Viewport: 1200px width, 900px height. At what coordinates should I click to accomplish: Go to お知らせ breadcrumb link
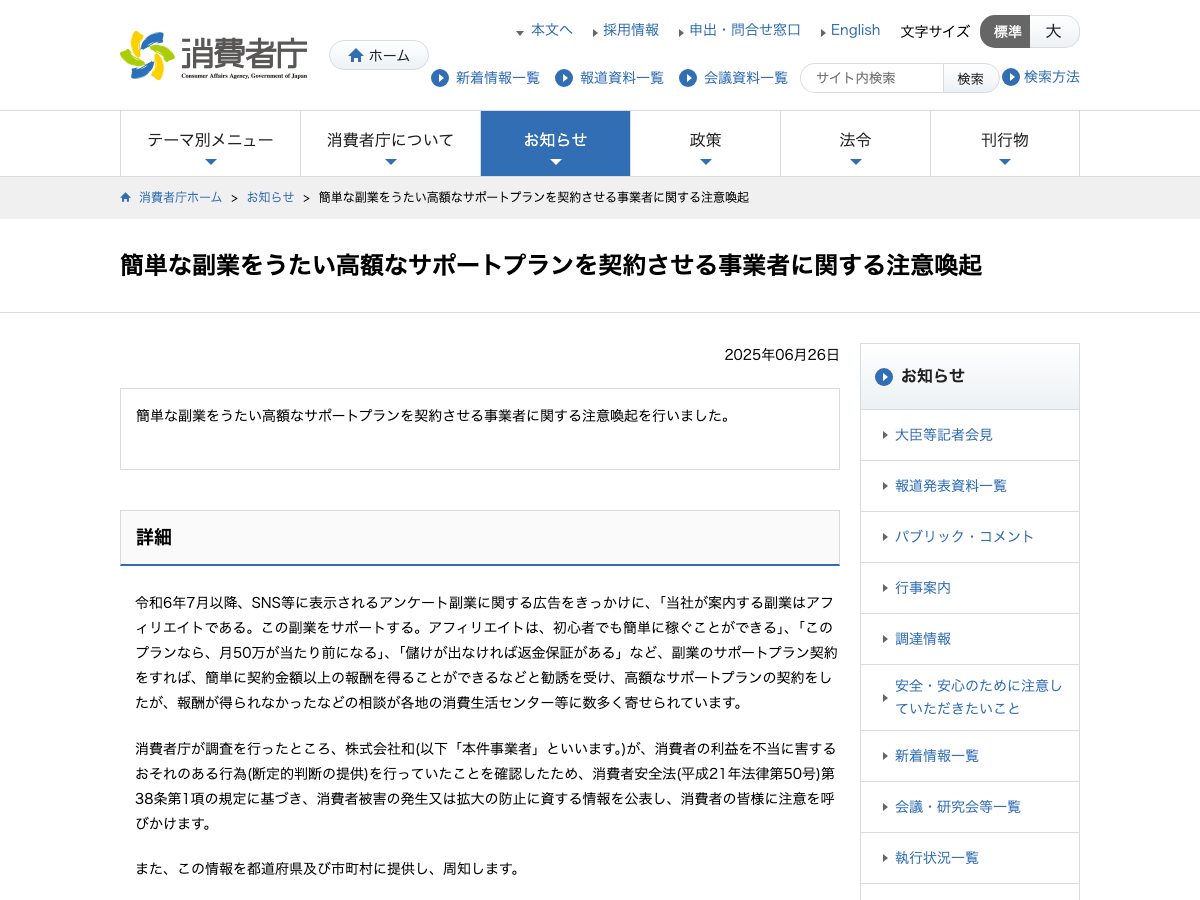[x=271, y=197]
